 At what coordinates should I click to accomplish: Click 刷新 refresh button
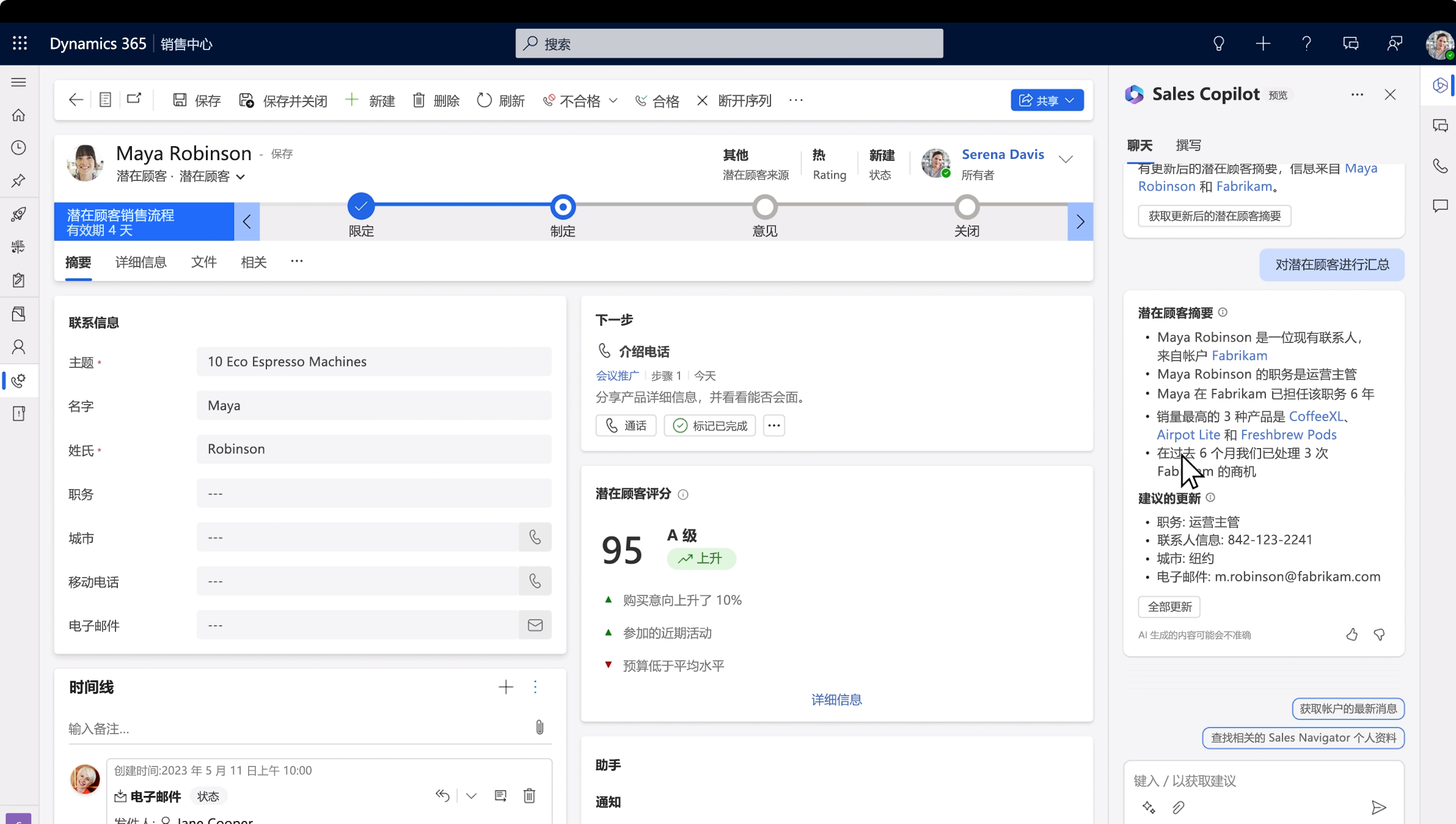tap(501, 100)
